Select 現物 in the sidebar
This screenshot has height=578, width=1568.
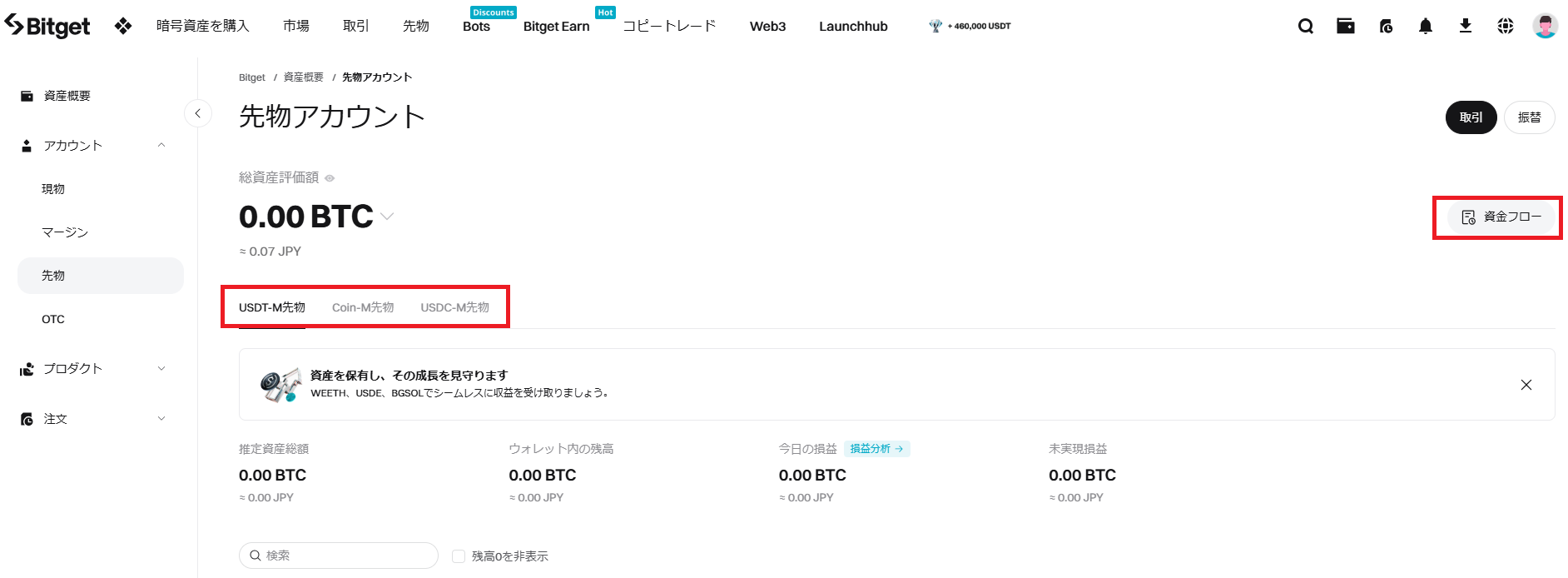pos(53,189)
